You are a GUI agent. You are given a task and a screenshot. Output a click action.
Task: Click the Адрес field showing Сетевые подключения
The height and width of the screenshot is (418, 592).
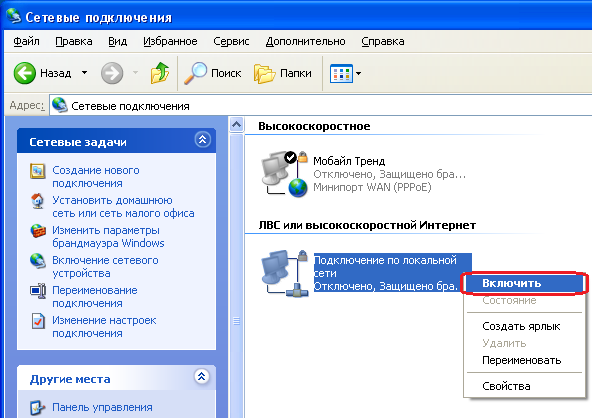point(321,106)
